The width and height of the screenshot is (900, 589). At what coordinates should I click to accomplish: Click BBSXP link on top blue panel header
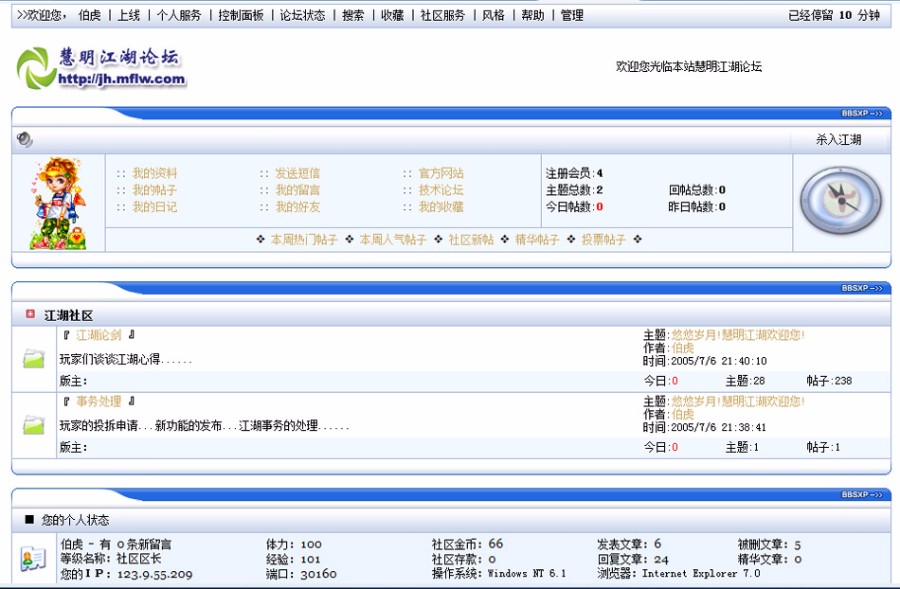point(862,113)
